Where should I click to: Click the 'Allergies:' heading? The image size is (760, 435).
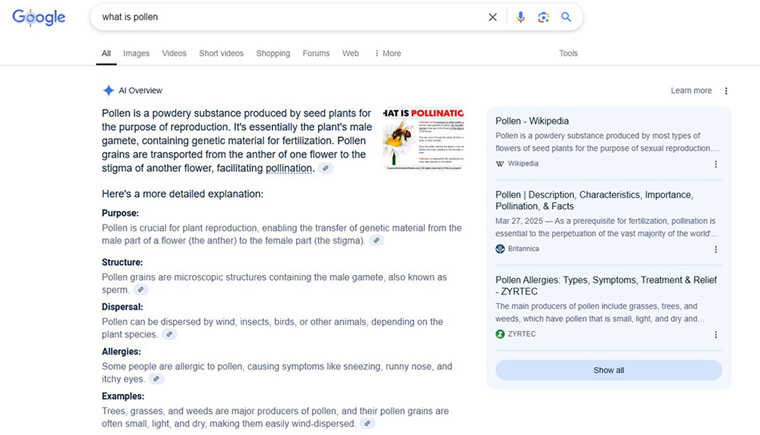[121, 352]
